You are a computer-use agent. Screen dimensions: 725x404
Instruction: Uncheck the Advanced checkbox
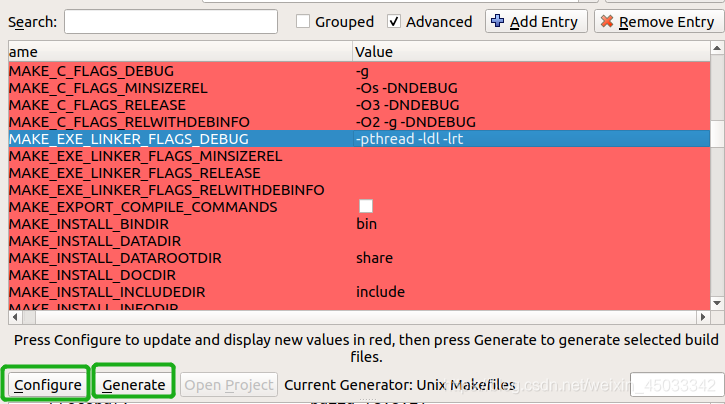394,21
